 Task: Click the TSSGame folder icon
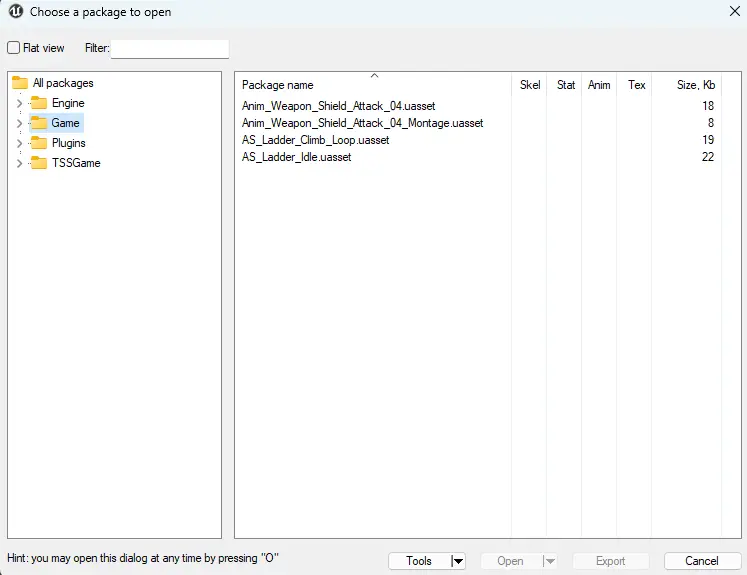click(39, 163)
